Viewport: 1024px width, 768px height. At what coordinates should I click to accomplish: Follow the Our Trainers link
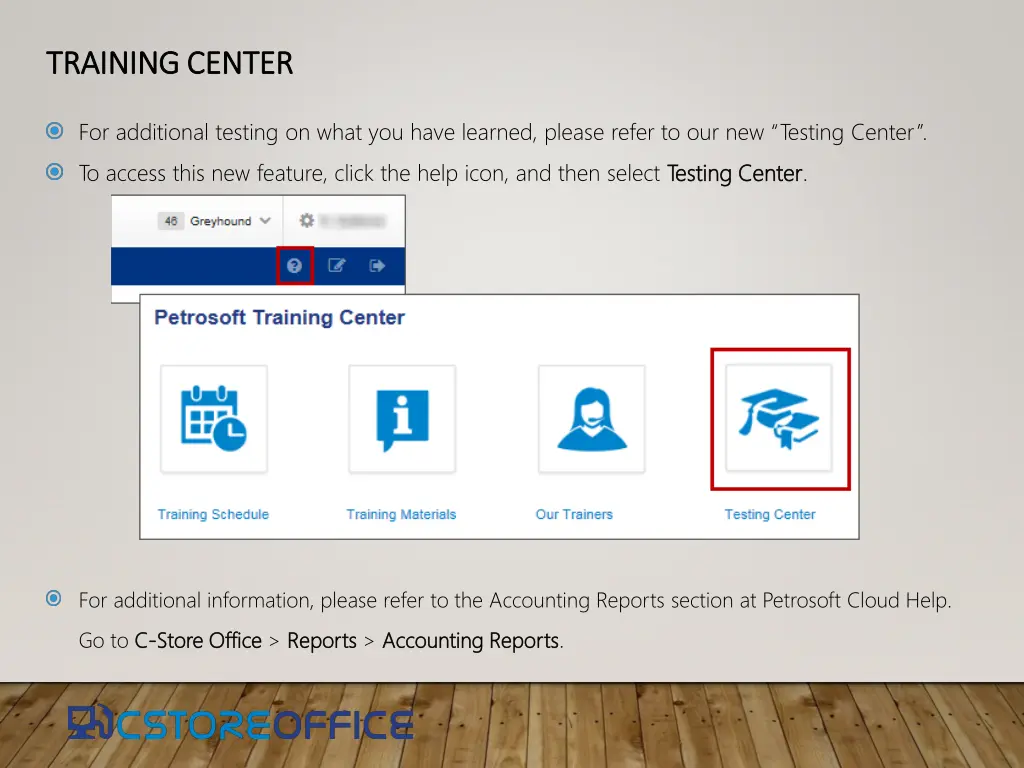click(574, 514)
